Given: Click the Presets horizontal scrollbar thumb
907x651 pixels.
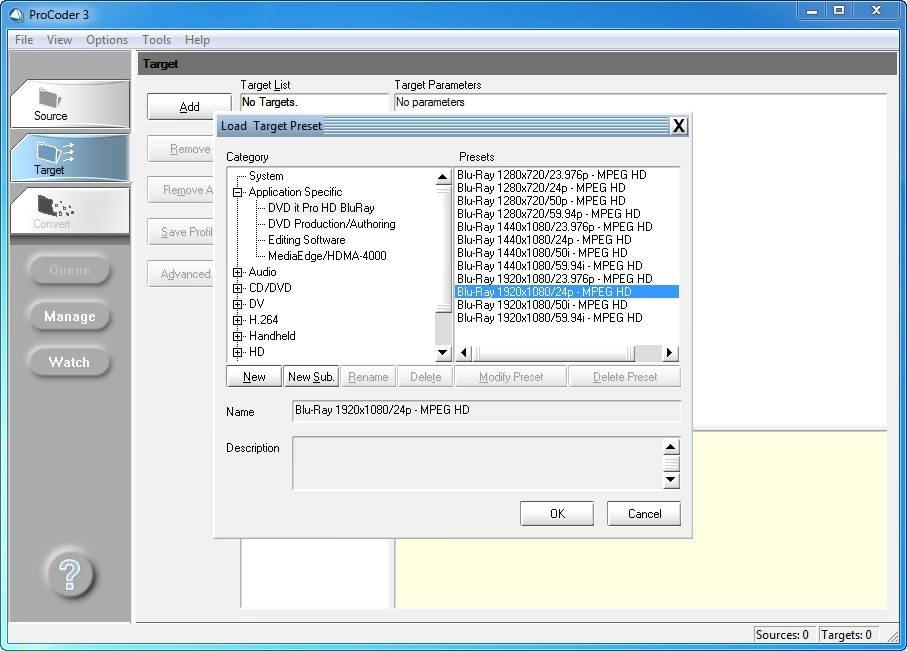Looking at the screenshot, I should pos(554,352).
